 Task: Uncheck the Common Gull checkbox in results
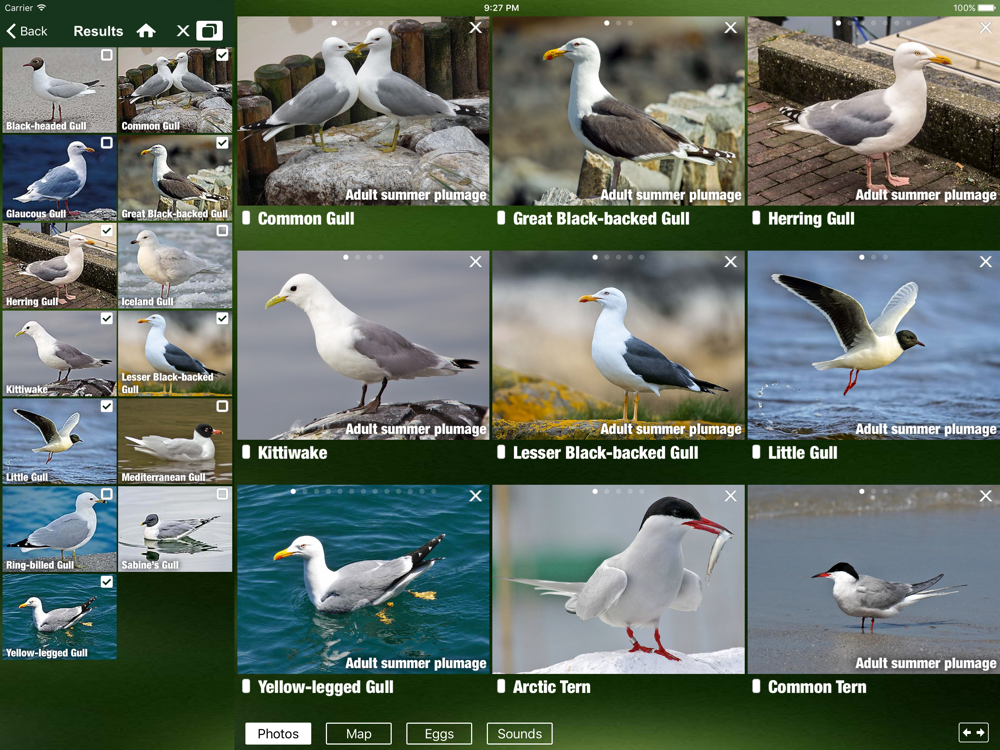(222, 55)
